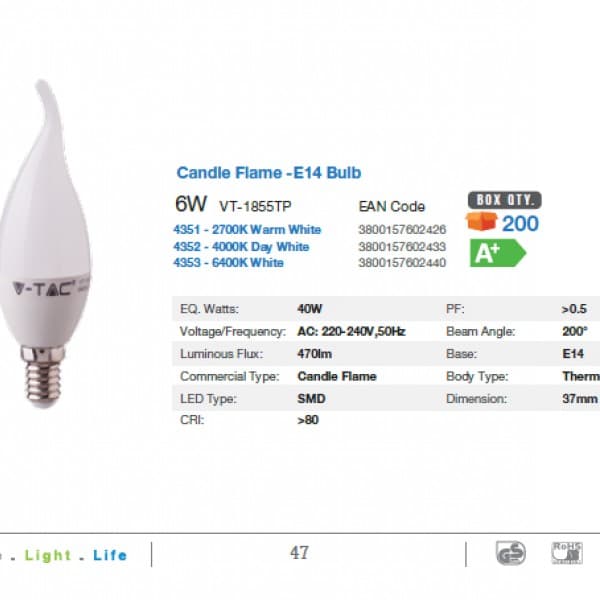Click the green A+ energy rating badge
The height and width of the screenshot is (600, 600).
[498, 253]
